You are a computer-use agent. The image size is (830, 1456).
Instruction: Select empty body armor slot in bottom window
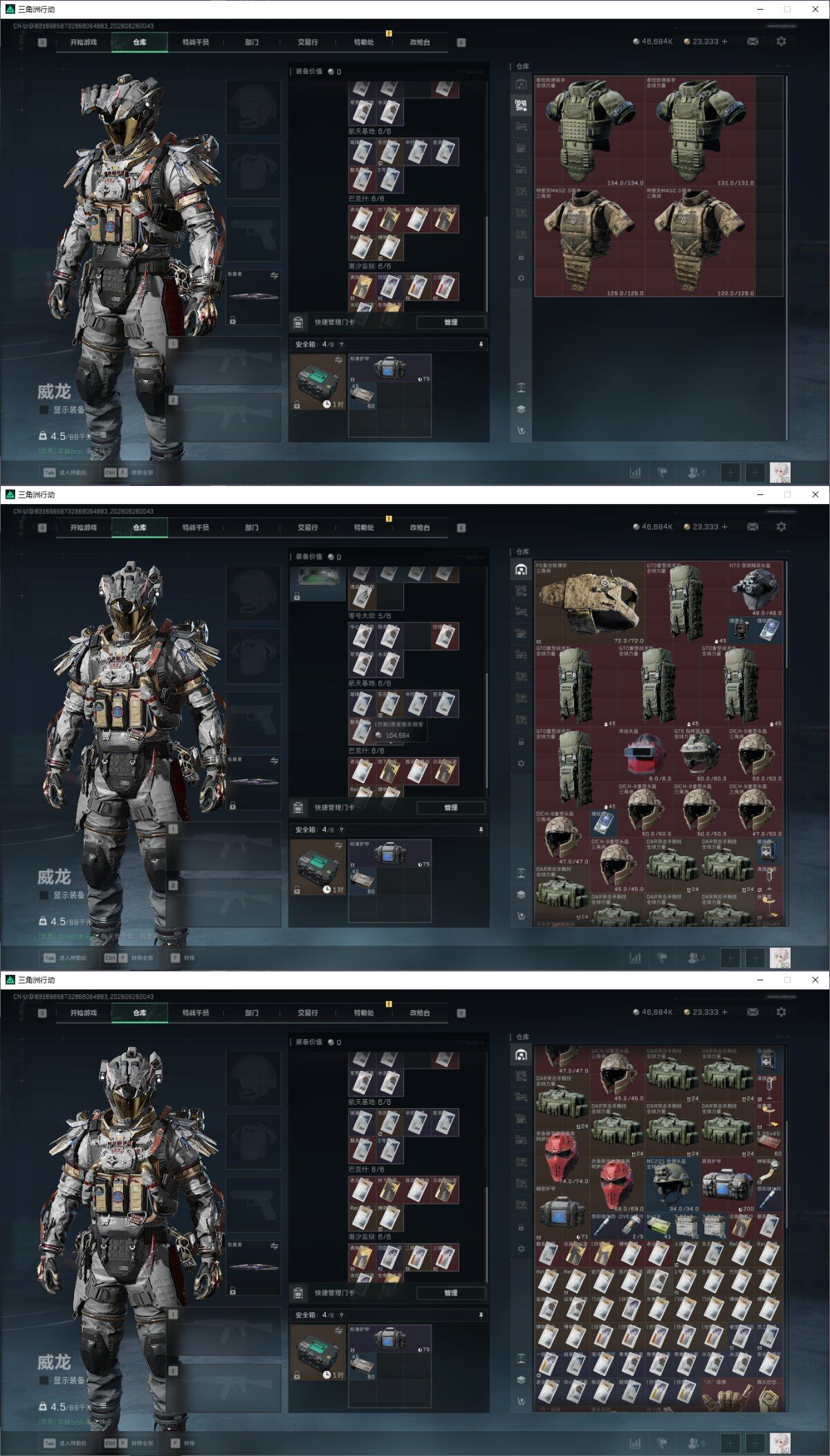[254, 1141]
